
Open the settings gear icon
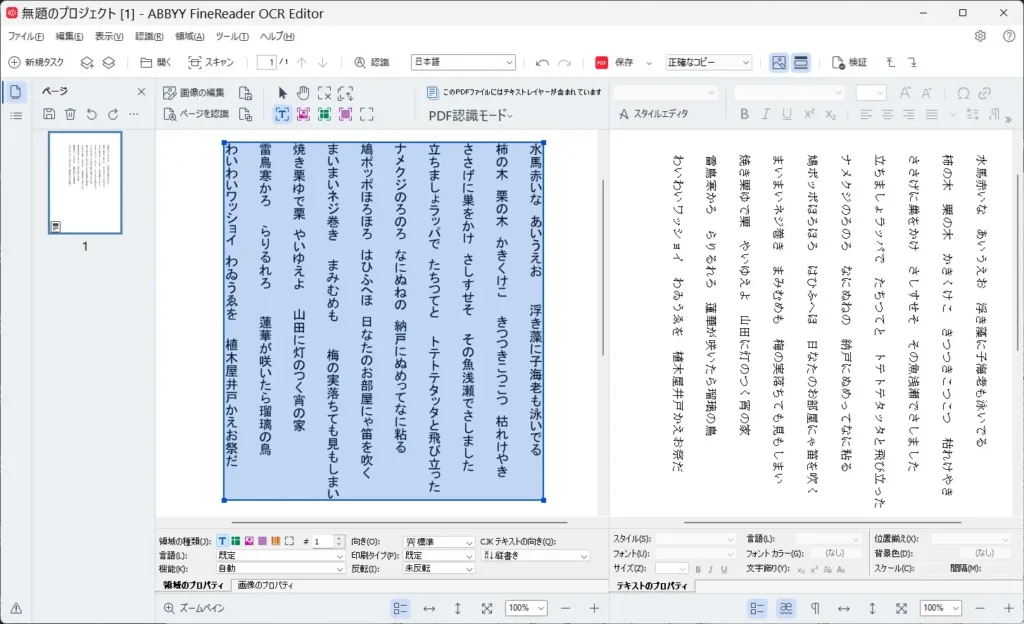tap(980, 37)
